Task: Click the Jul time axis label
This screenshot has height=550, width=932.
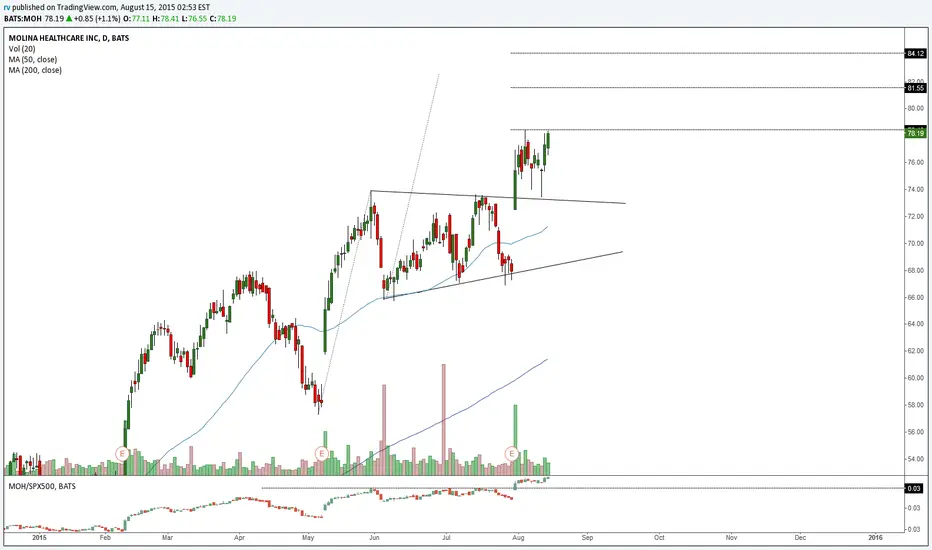Action: point(446,538)
